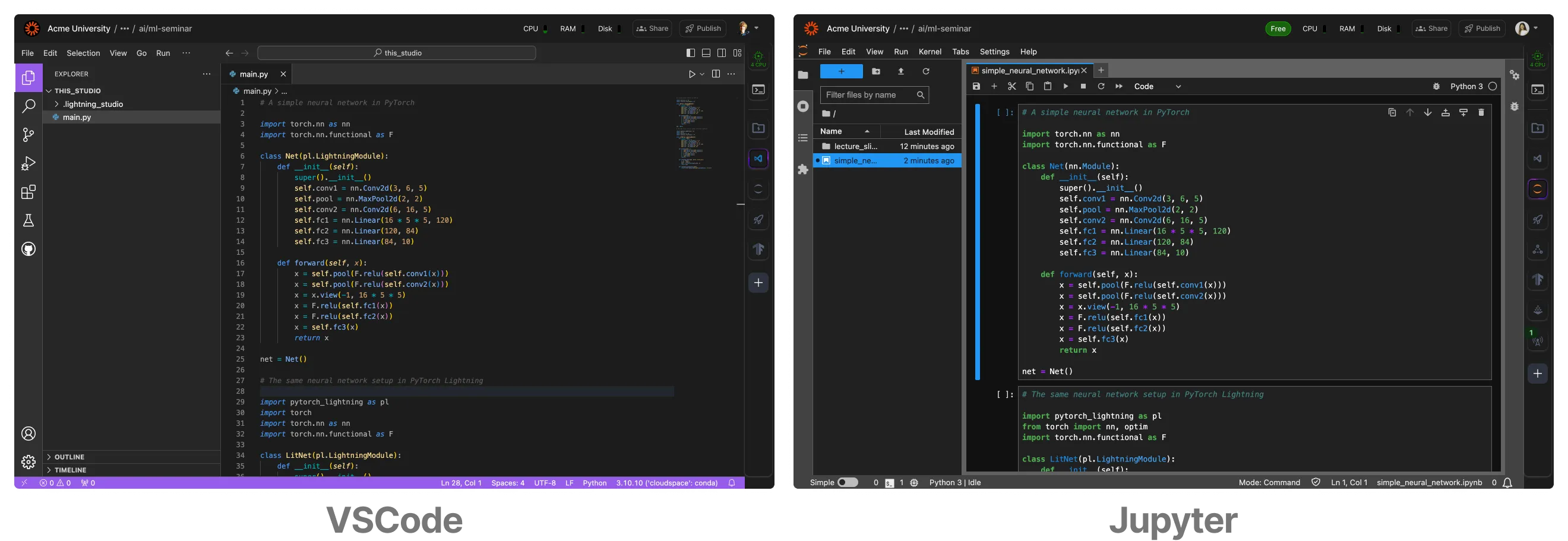
Task: Open lecture_sli... folder in Jupyter browser
Action: pos(887,146)
